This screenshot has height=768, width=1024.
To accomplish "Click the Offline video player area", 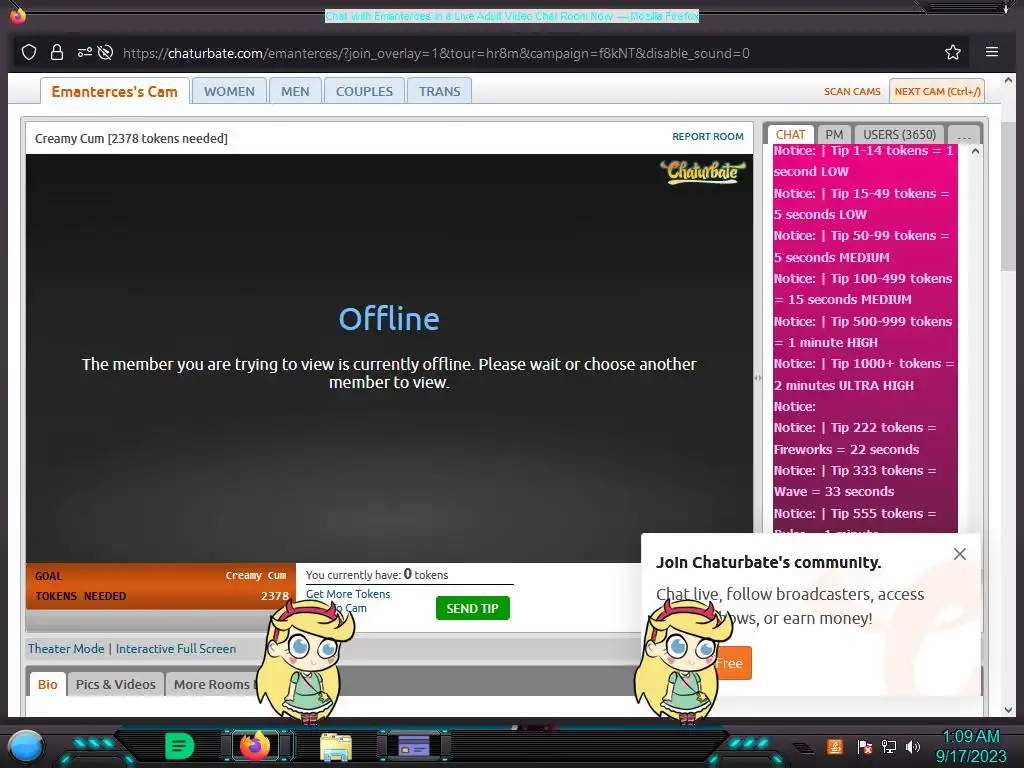I will click(389, 358).
